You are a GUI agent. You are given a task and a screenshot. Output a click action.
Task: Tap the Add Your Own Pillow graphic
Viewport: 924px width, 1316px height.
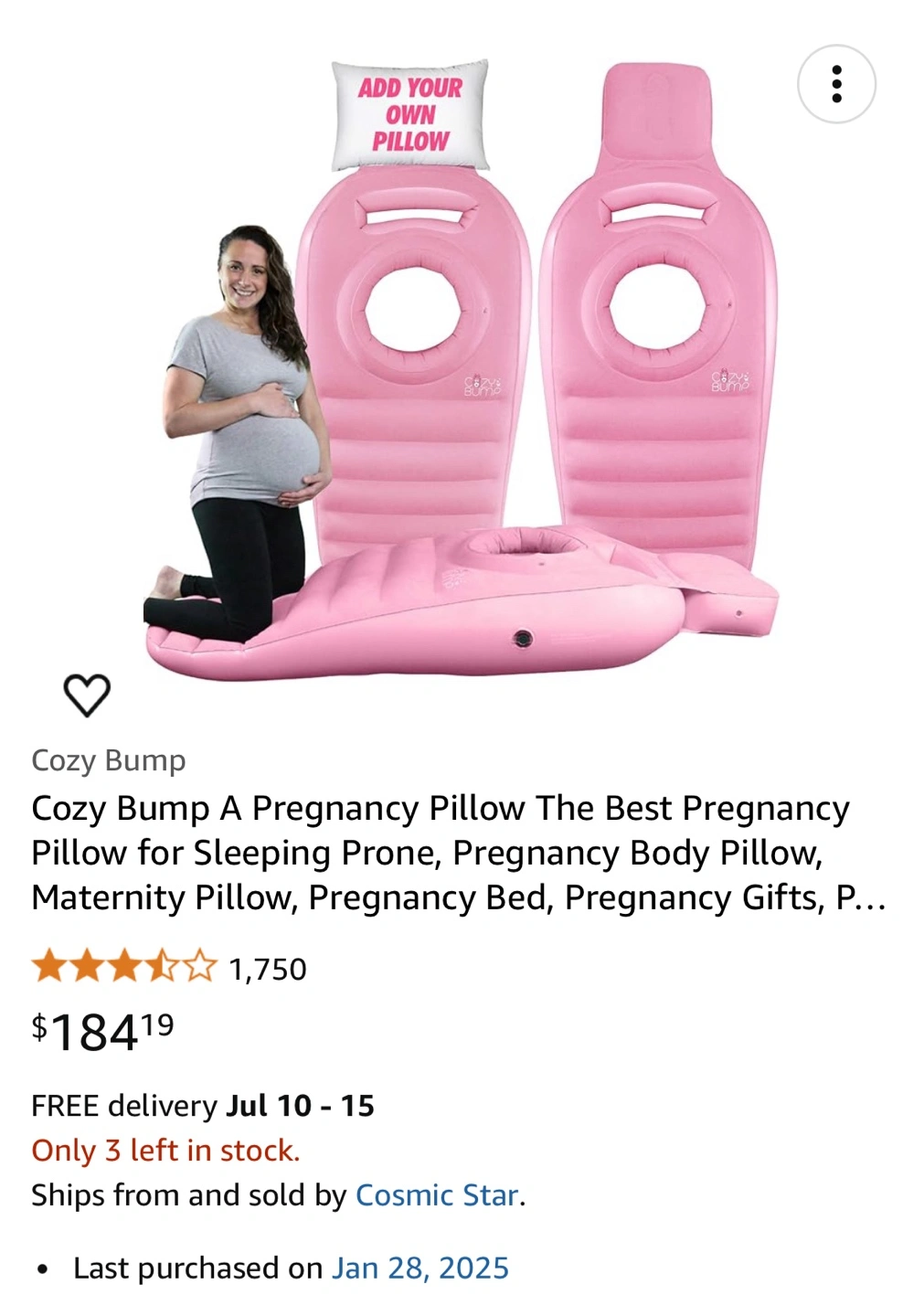pos(409,115)
